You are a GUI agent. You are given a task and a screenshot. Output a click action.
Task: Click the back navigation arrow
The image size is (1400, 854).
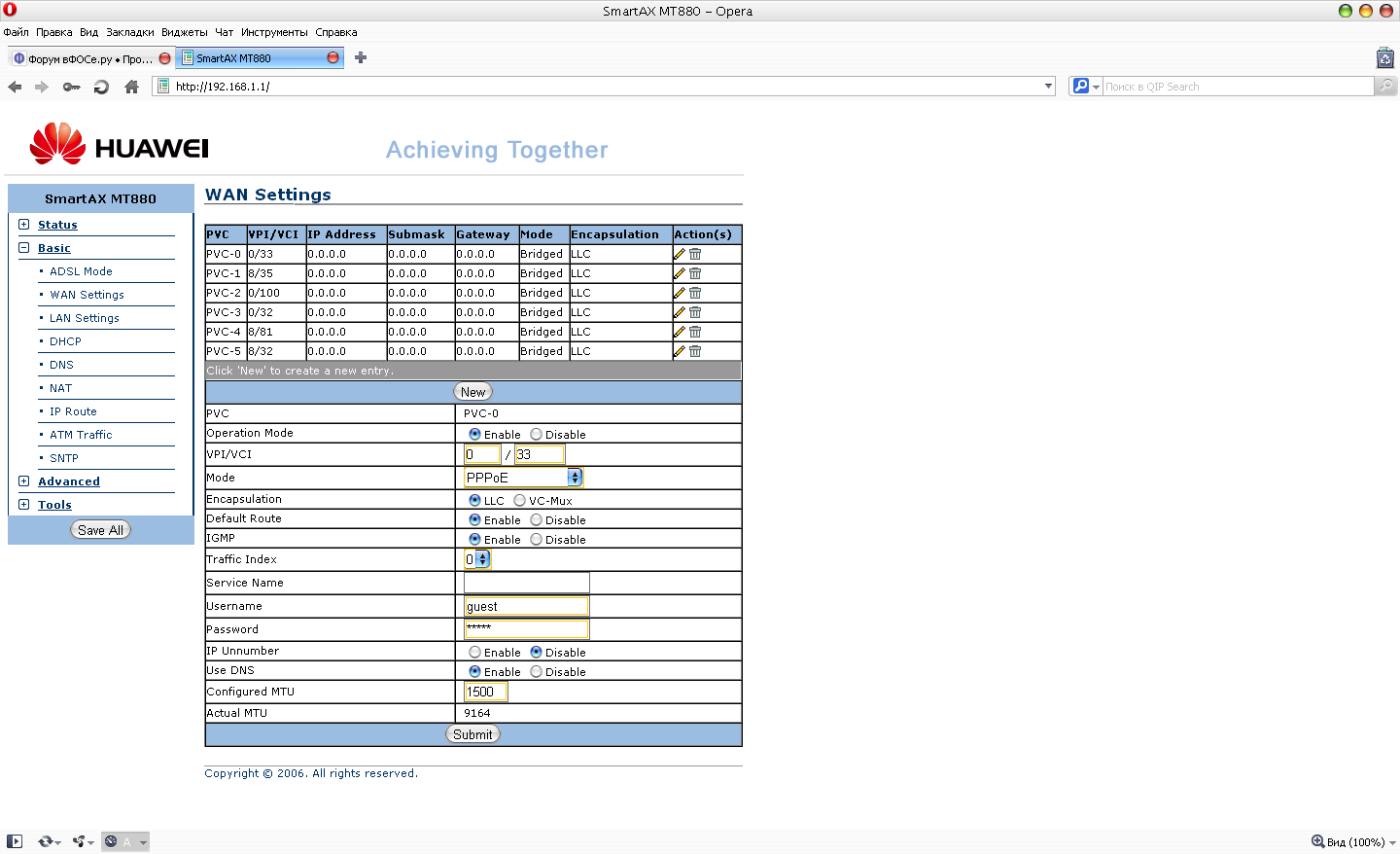pos(15,87)
